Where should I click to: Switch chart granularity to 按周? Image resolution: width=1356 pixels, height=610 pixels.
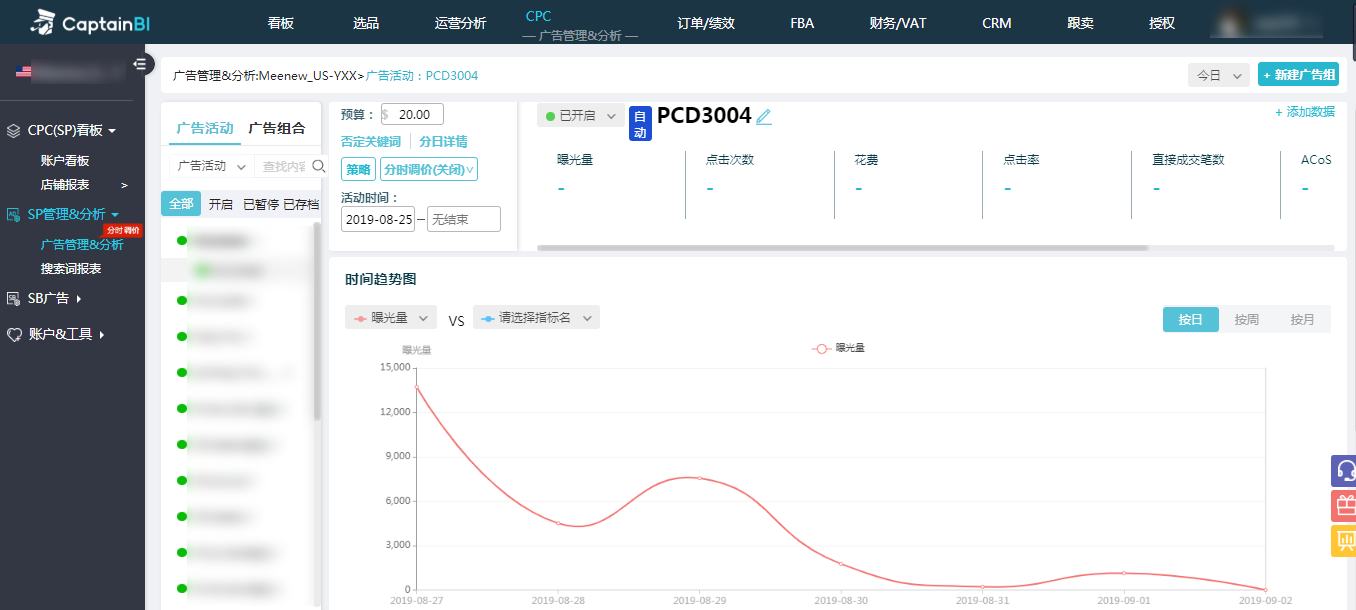point(1246,319)
